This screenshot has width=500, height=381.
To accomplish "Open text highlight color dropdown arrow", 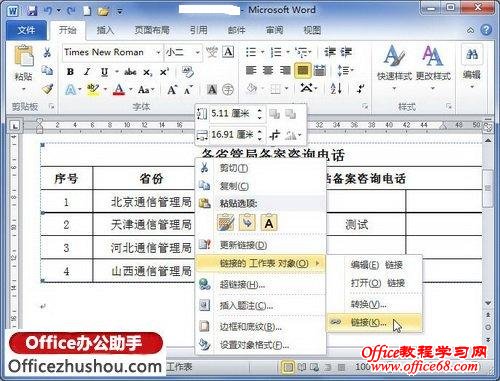I will pos(105,89).
